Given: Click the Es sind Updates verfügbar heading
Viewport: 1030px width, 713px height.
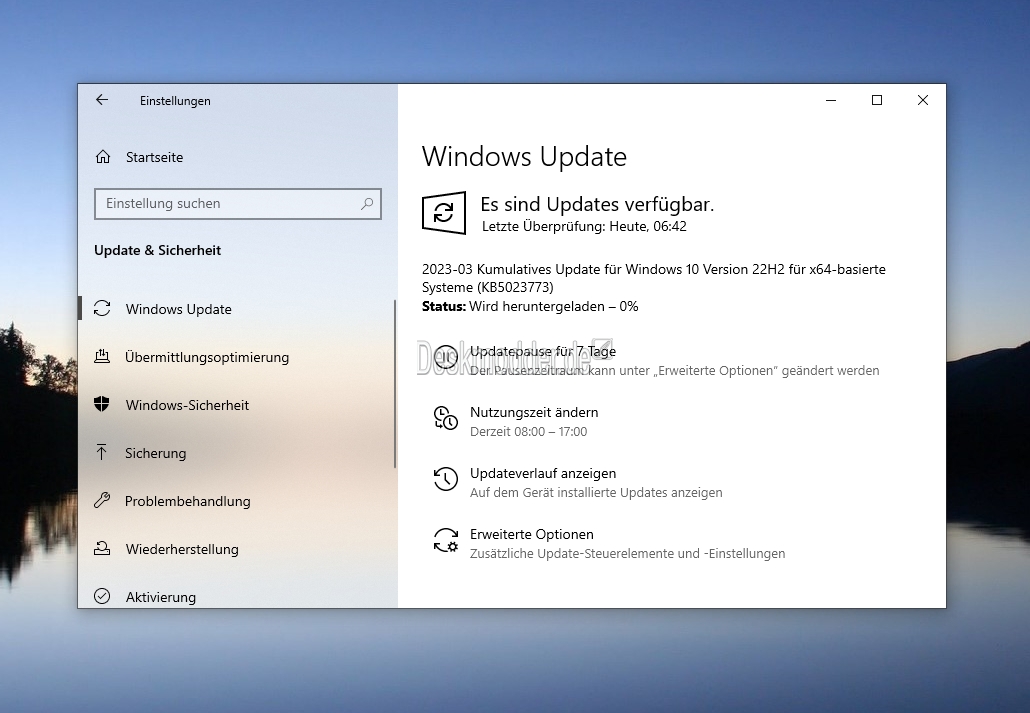Looking at the screenshot, I should (597, 204).
